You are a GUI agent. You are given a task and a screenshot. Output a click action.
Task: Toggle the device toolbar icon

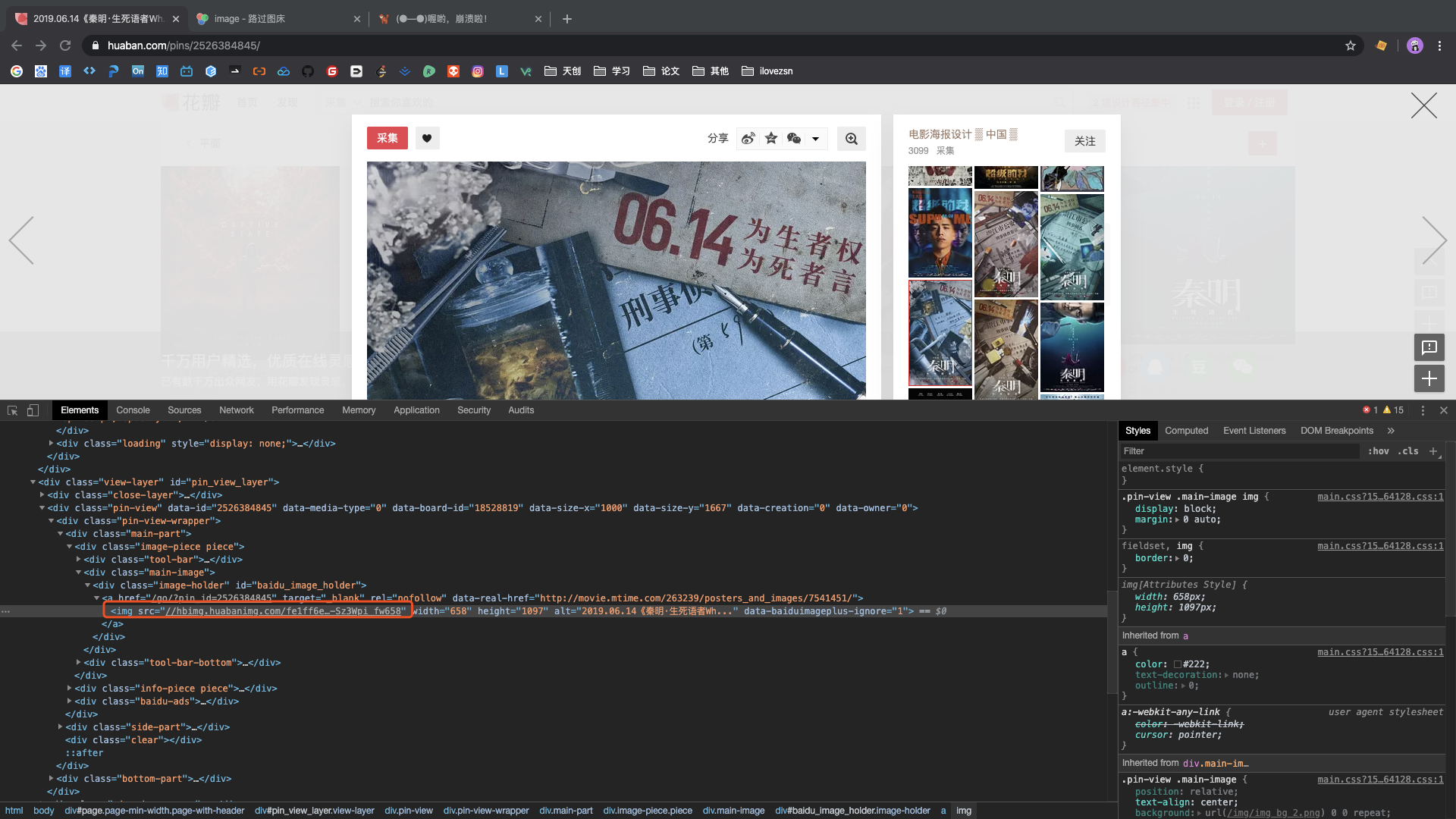[33, 410]
